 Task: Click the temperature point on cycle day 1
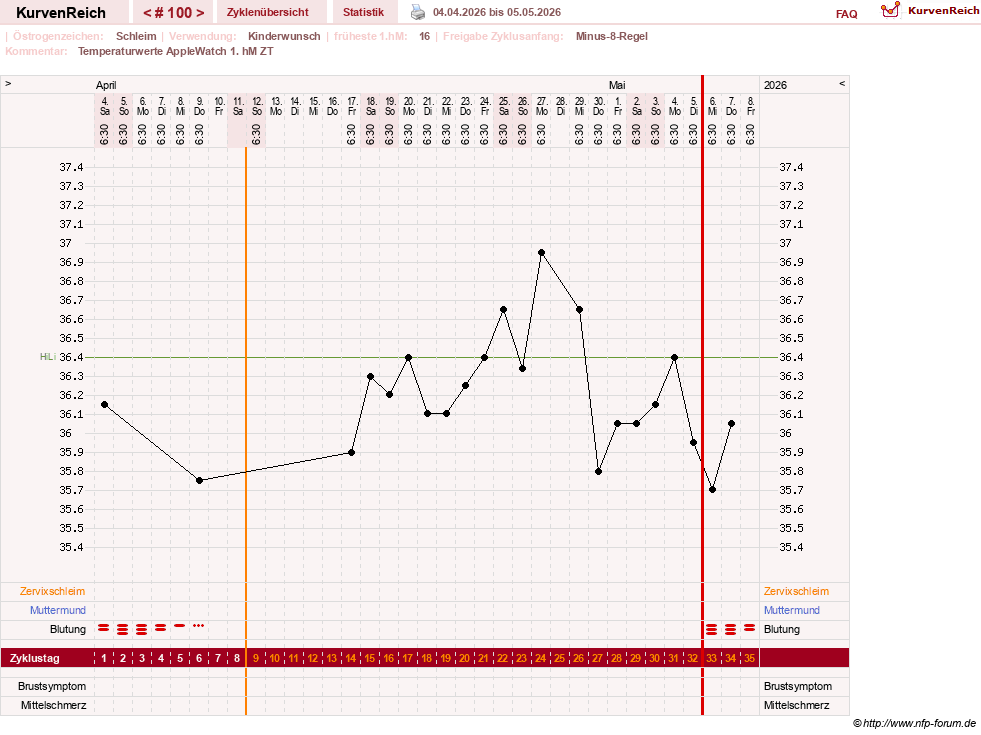pyautogui.click(x=104, y=405)
